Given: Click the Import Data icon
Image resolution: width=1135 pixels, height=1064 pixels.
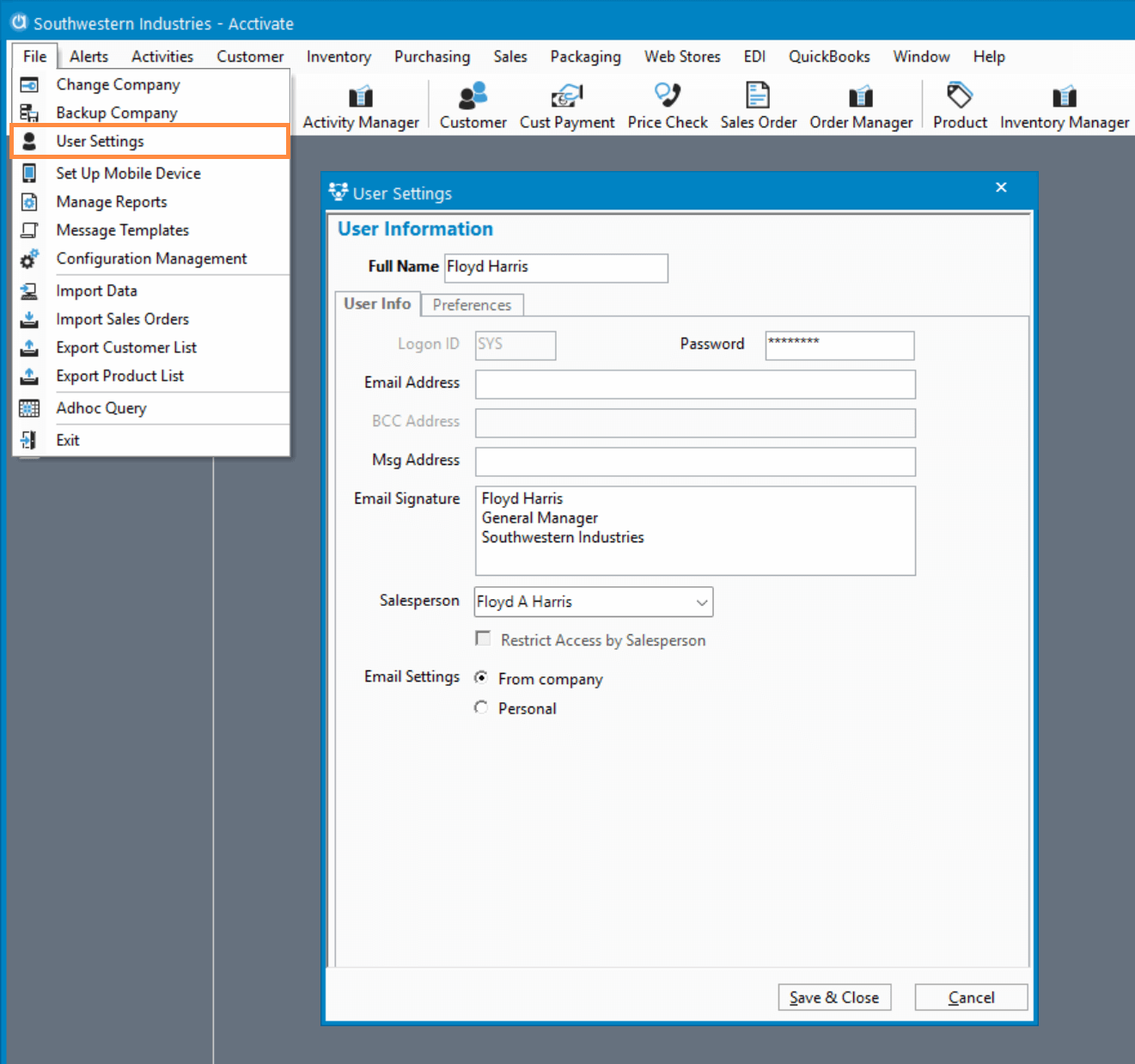Looking at the screenshot, I should pos(29,291).
